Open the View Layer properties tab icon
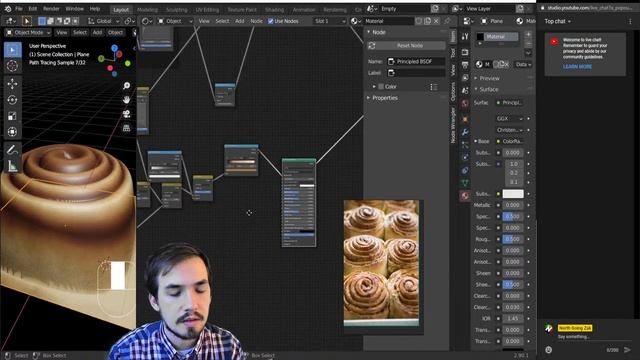This screenshot has height=360, width=640. pos(465,78)
